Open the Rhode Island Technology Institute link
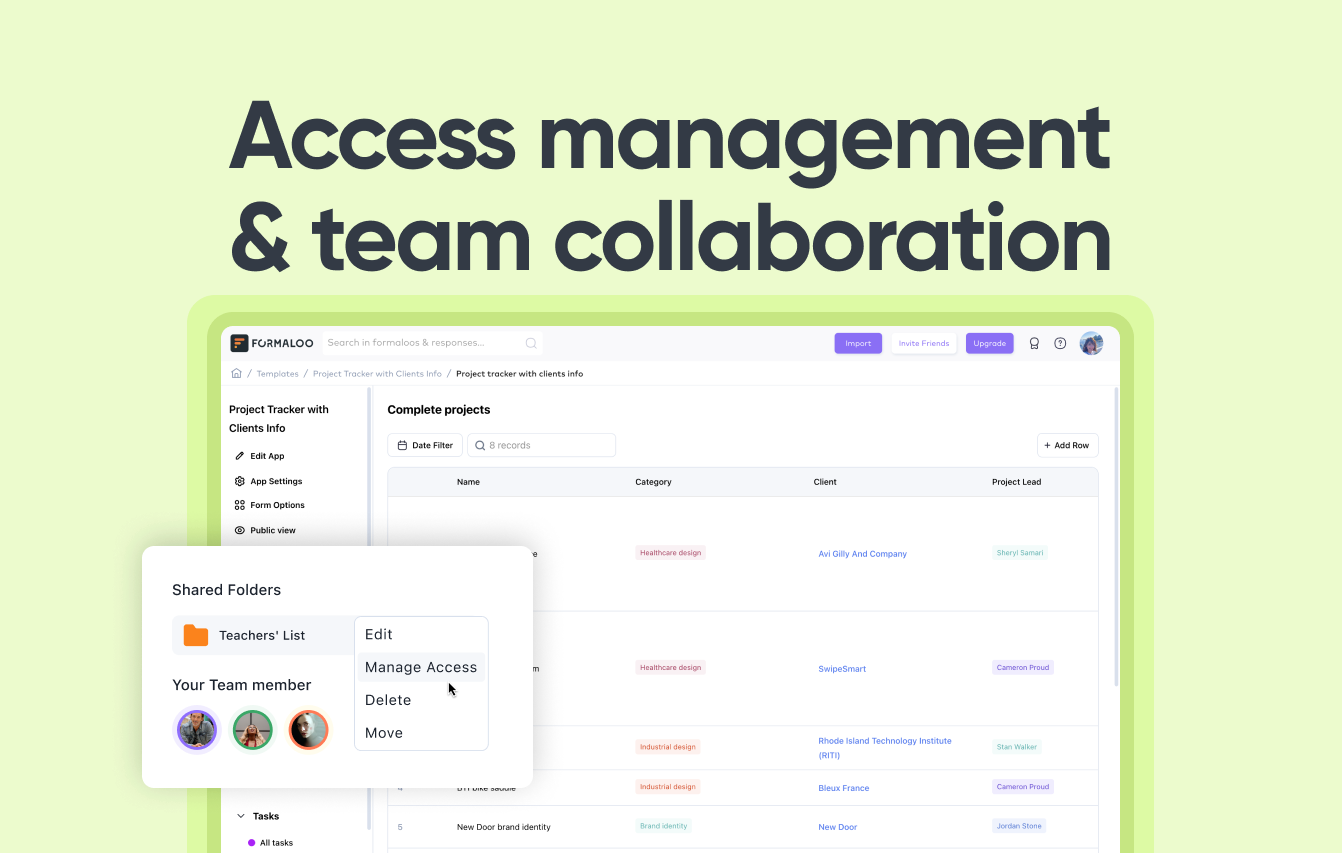The height and width of the screenshot is (853, 1342). click(885, 748)
